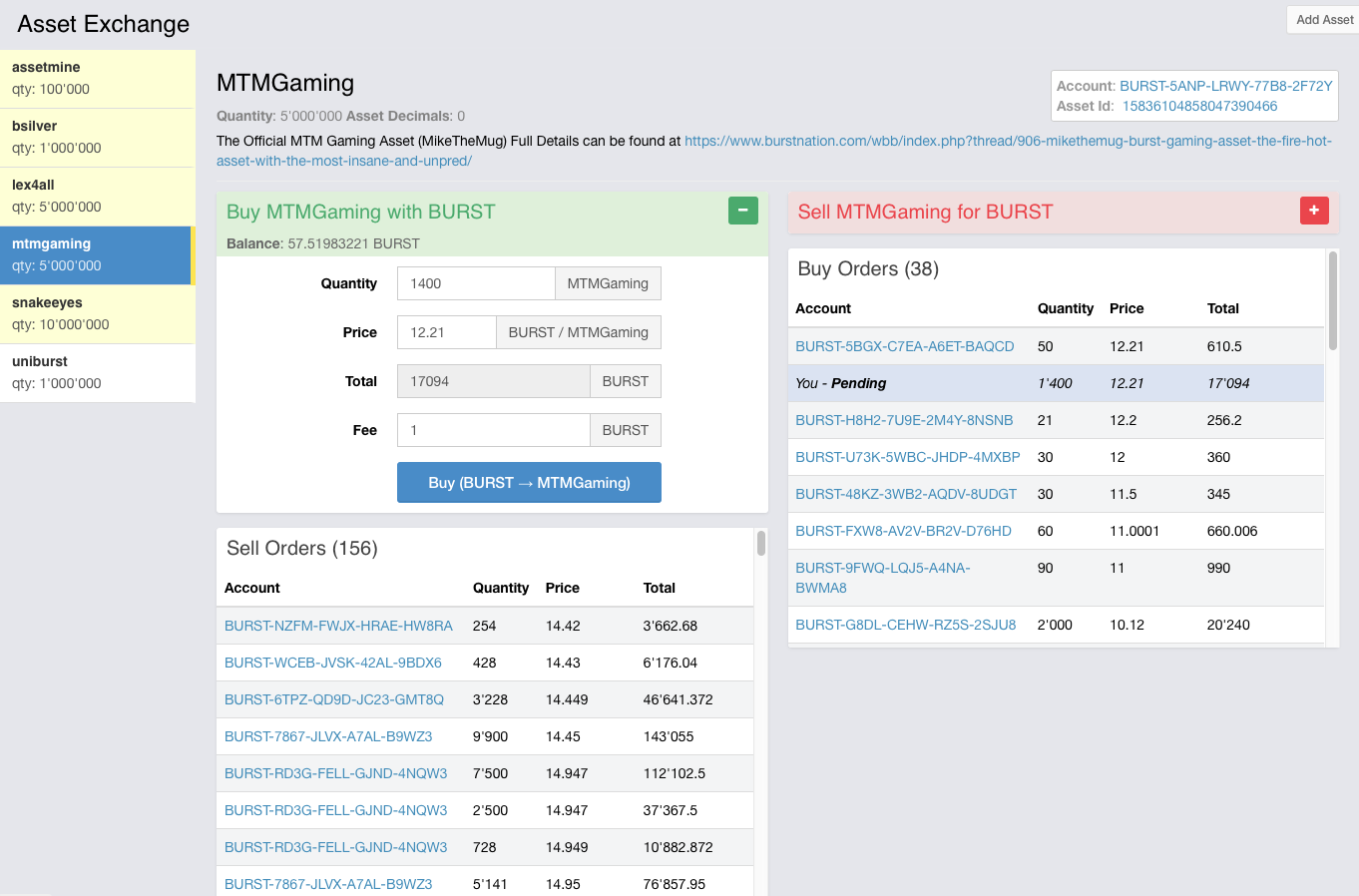Click into the Fee input field
The height and width of the screenshot is (896, 1359).
[x=493, y=430]
